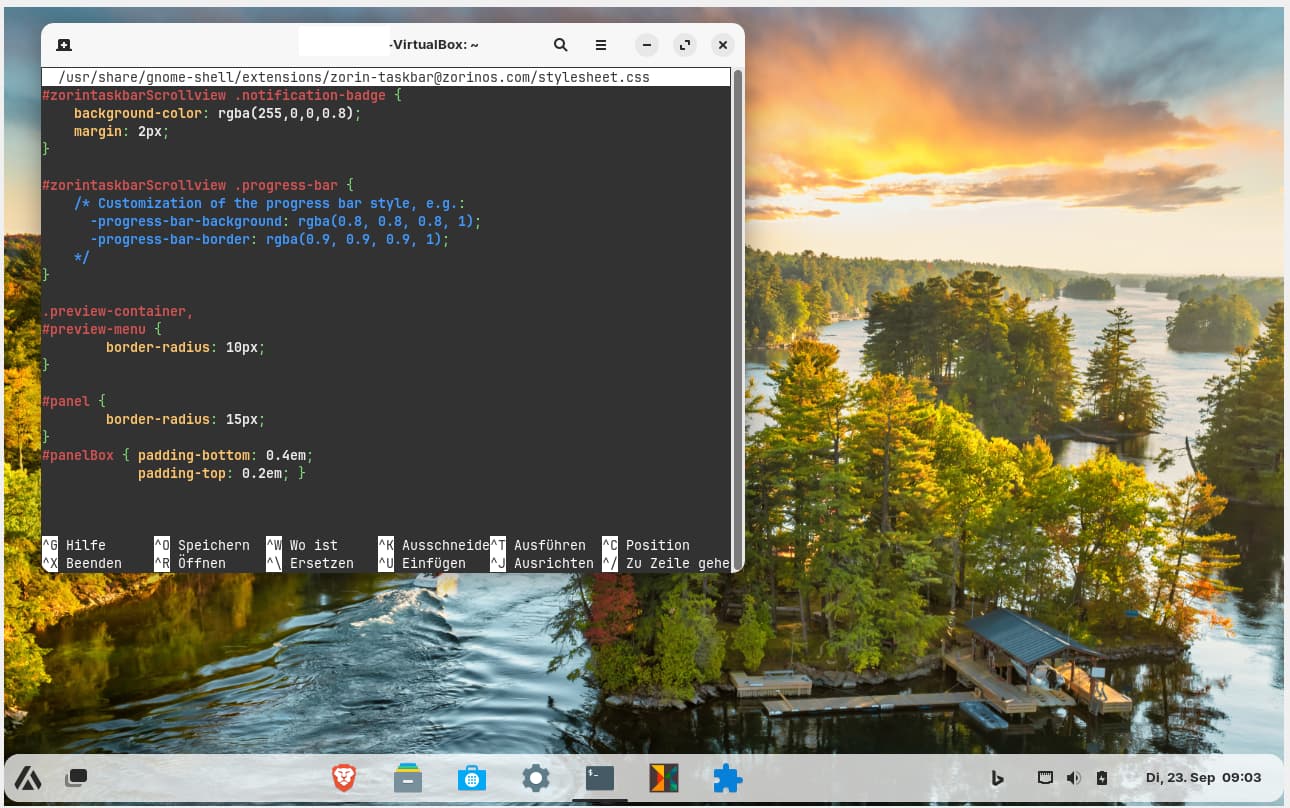Open the Files manager from taskbar

coord(408,777)
